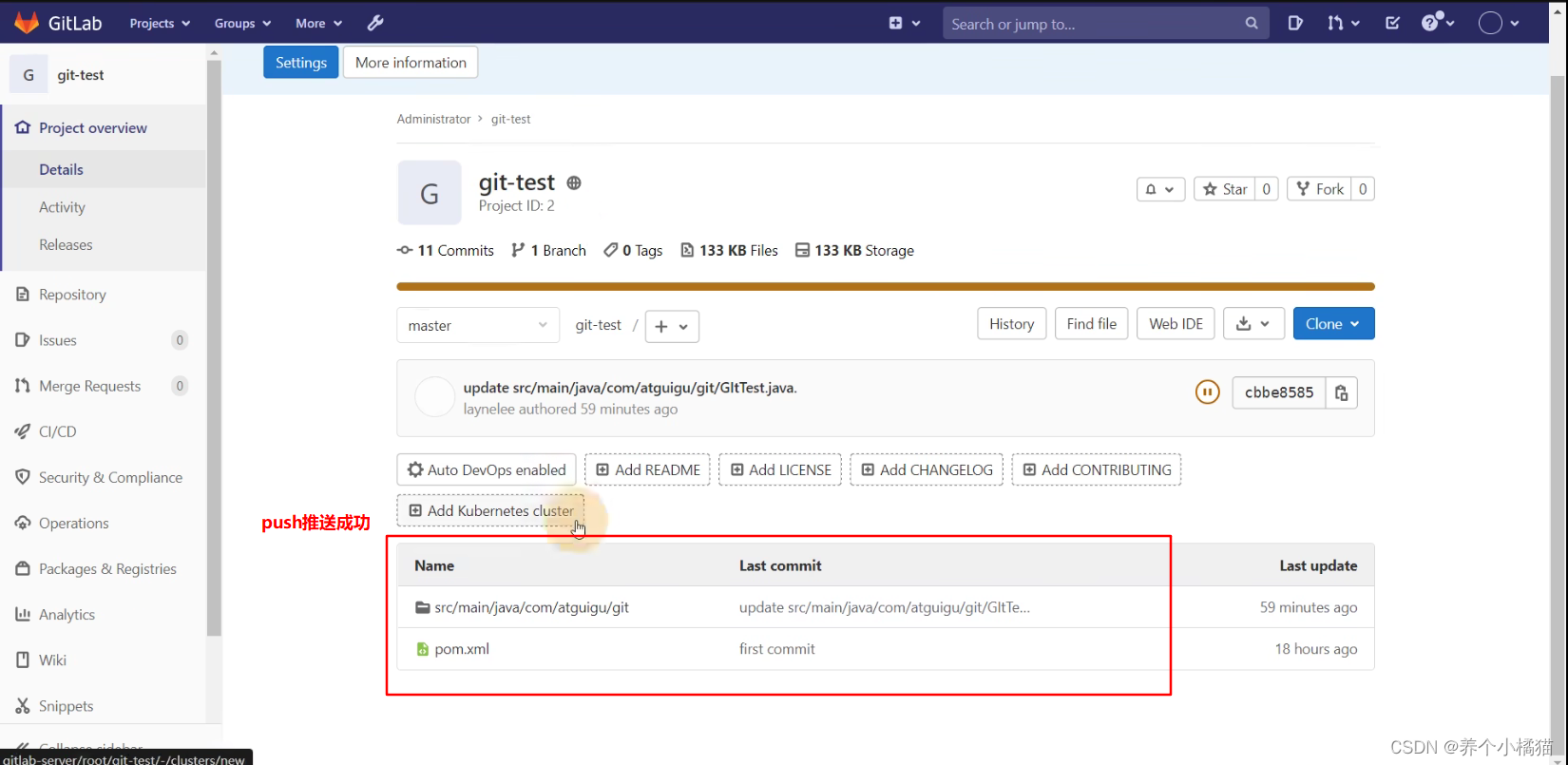The height and width of the screenshot is (765, 1568).
Task: Click the More information button
Action: pos(411,63)
